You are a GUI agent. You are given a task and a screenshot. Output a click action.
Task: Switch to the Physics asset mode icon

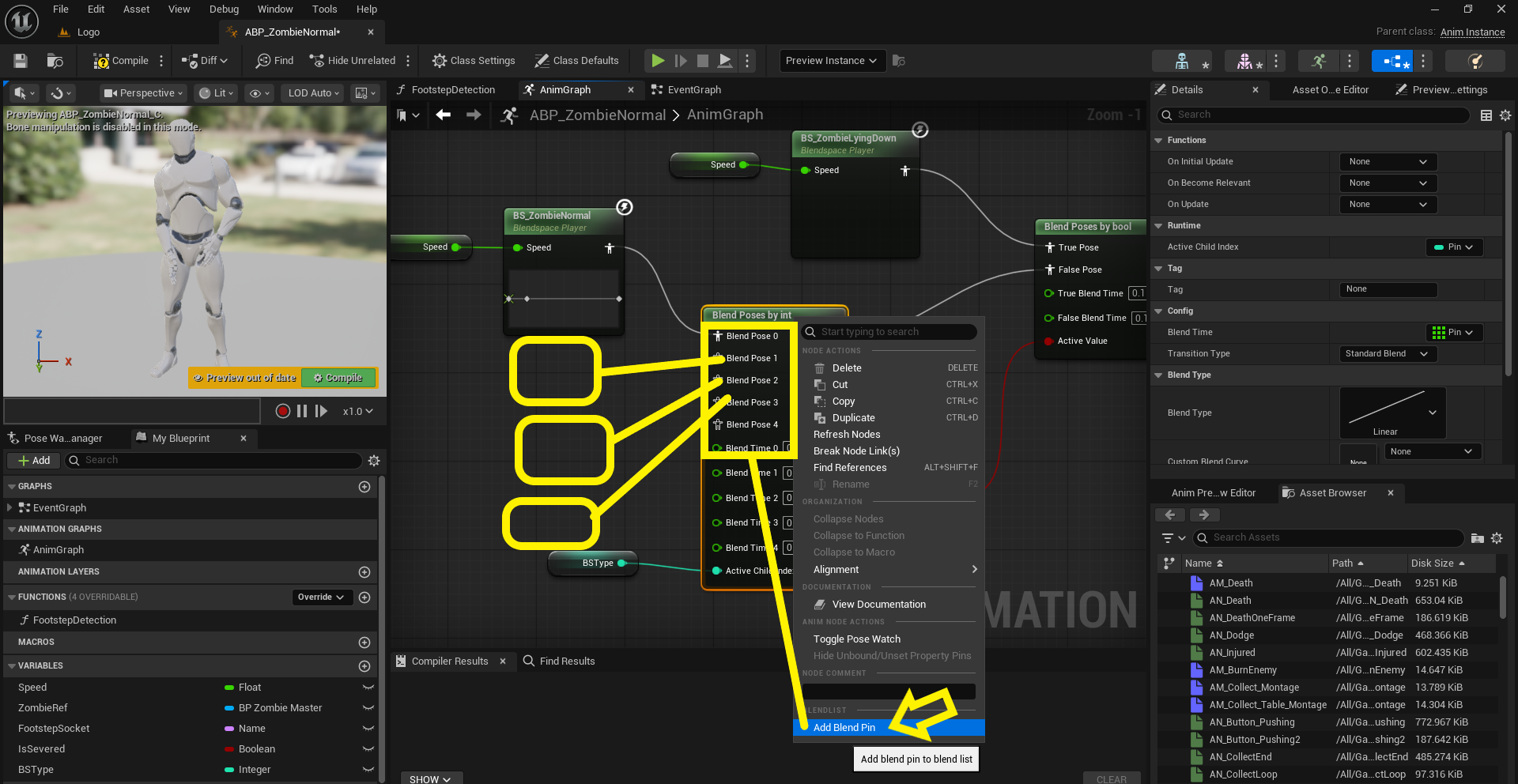coord(1475,61)
